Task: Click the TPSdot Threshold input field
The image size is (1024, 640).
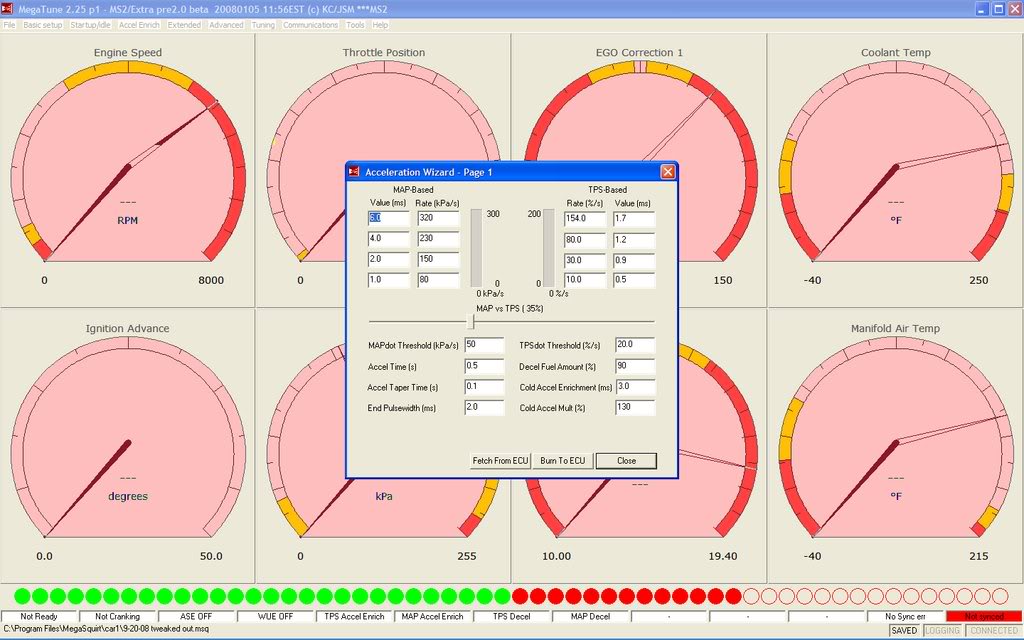Action: [635, 345]
